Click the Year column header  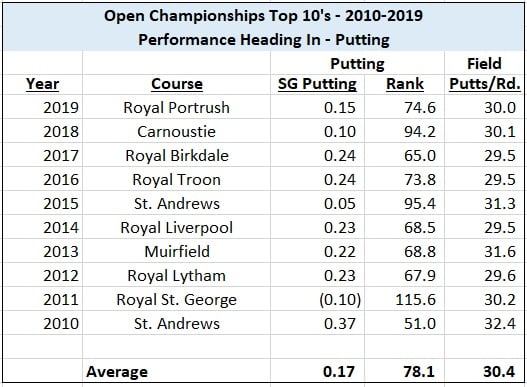click(43, 84)
